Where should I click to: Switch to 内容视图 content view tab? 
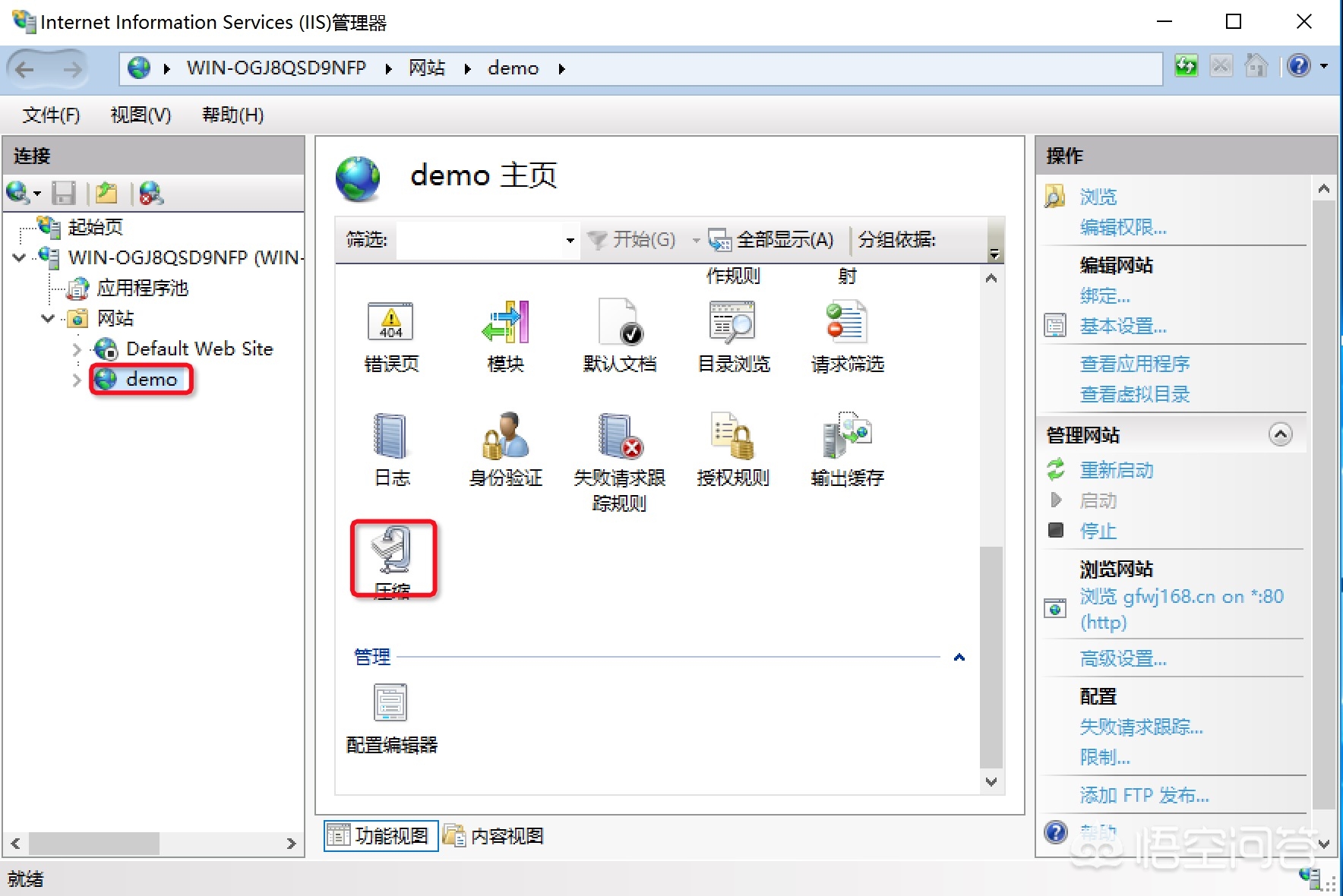(x=494, y=836)
